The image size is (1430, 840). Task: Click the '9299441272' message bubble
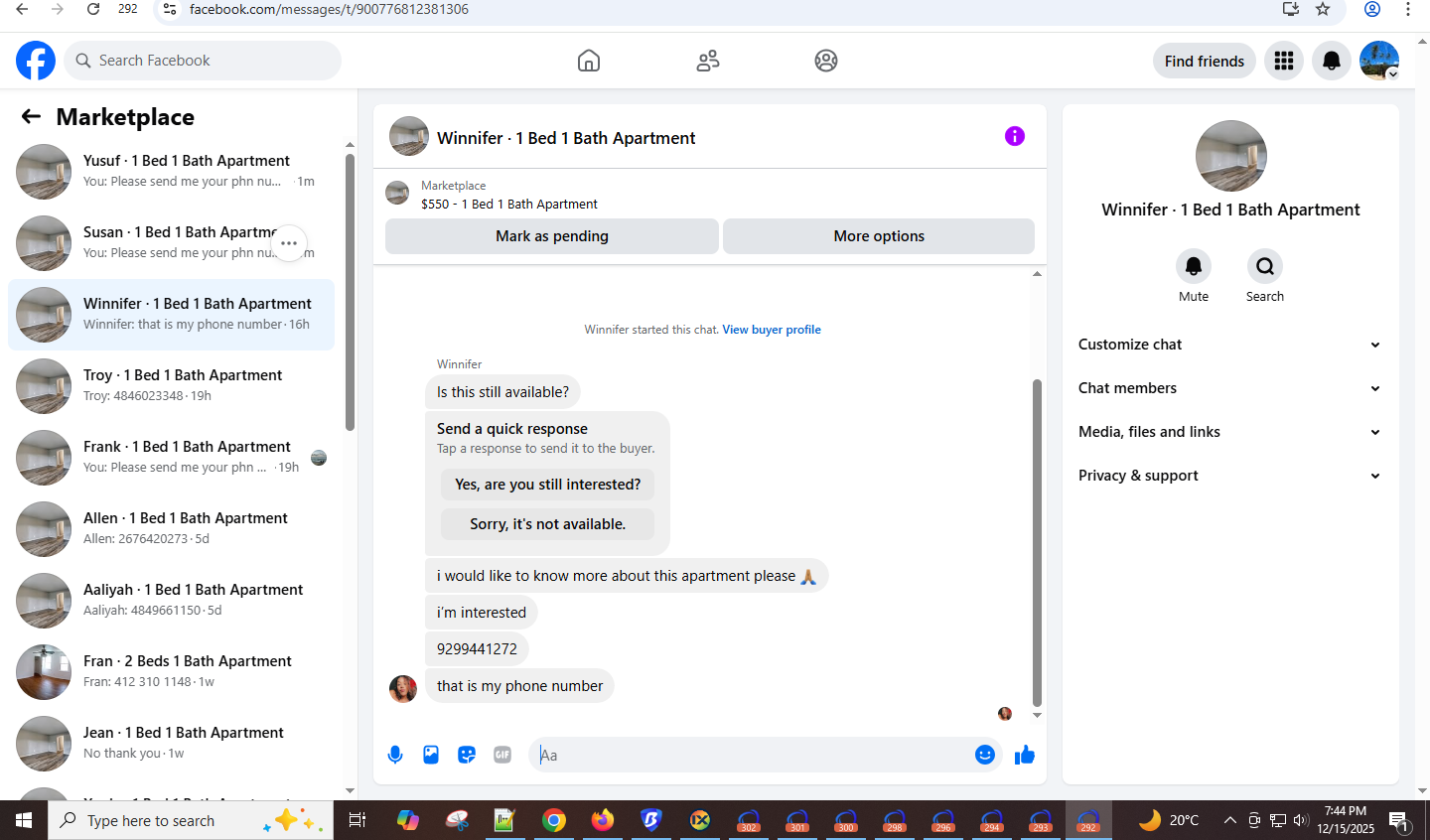(x=477, y=649)
